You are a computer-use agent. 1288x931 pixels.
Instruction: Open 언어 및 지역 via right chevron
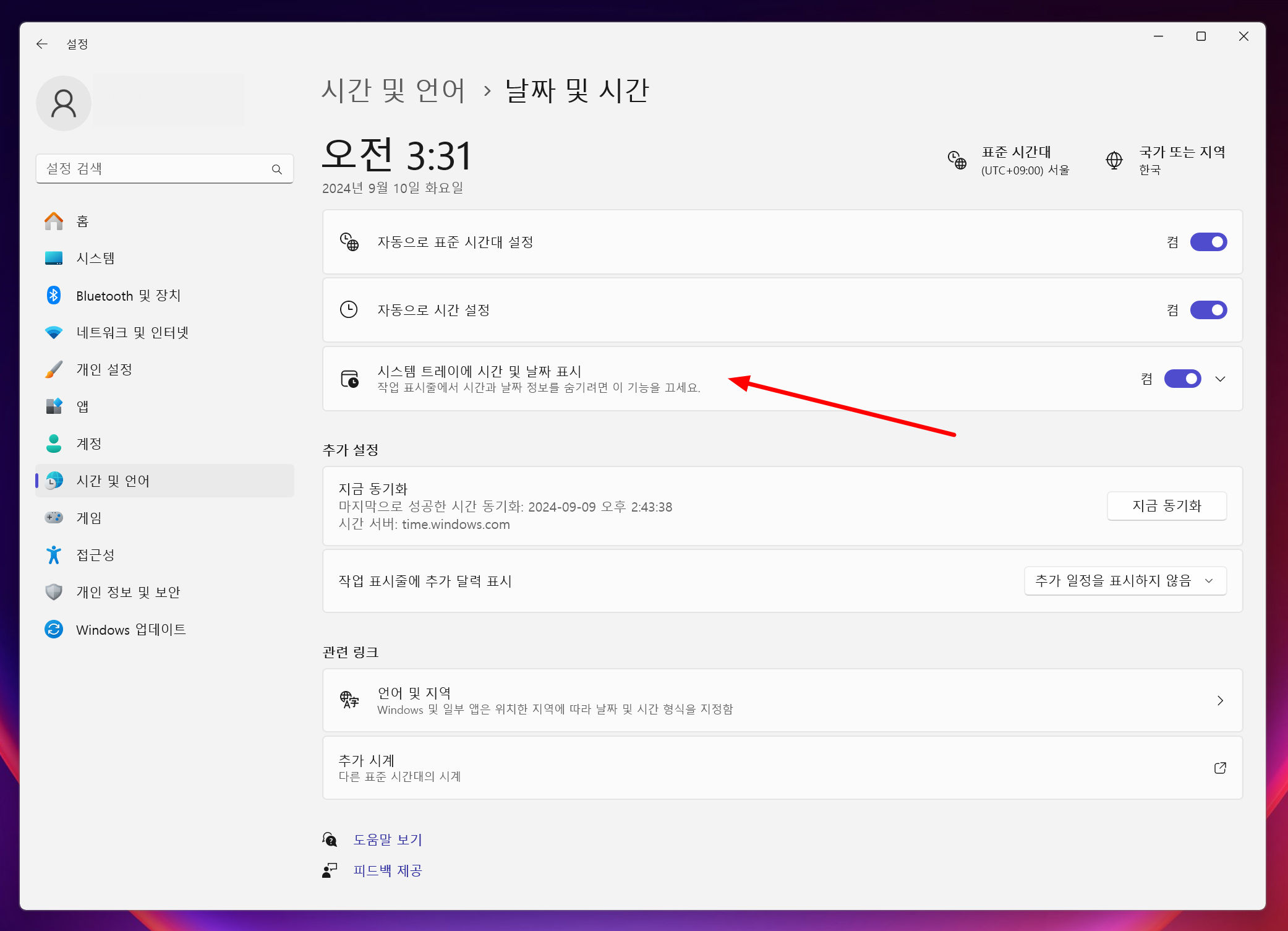coord(1219,700)
